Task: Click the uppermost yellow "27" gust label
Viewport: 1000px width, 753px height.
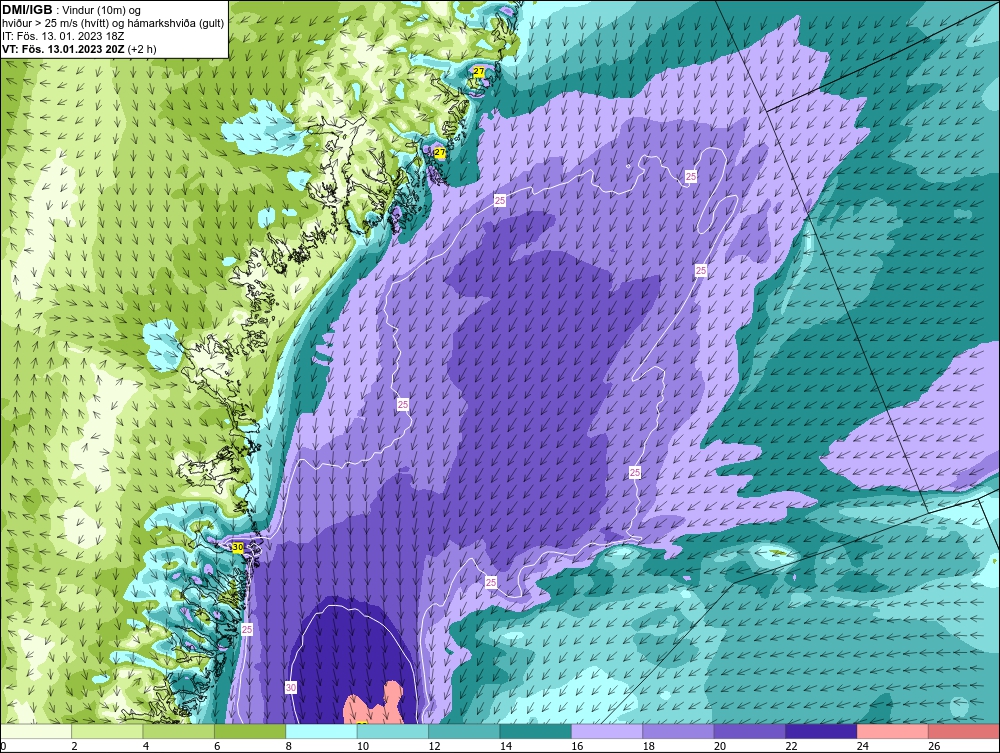Action: point(478,72)
